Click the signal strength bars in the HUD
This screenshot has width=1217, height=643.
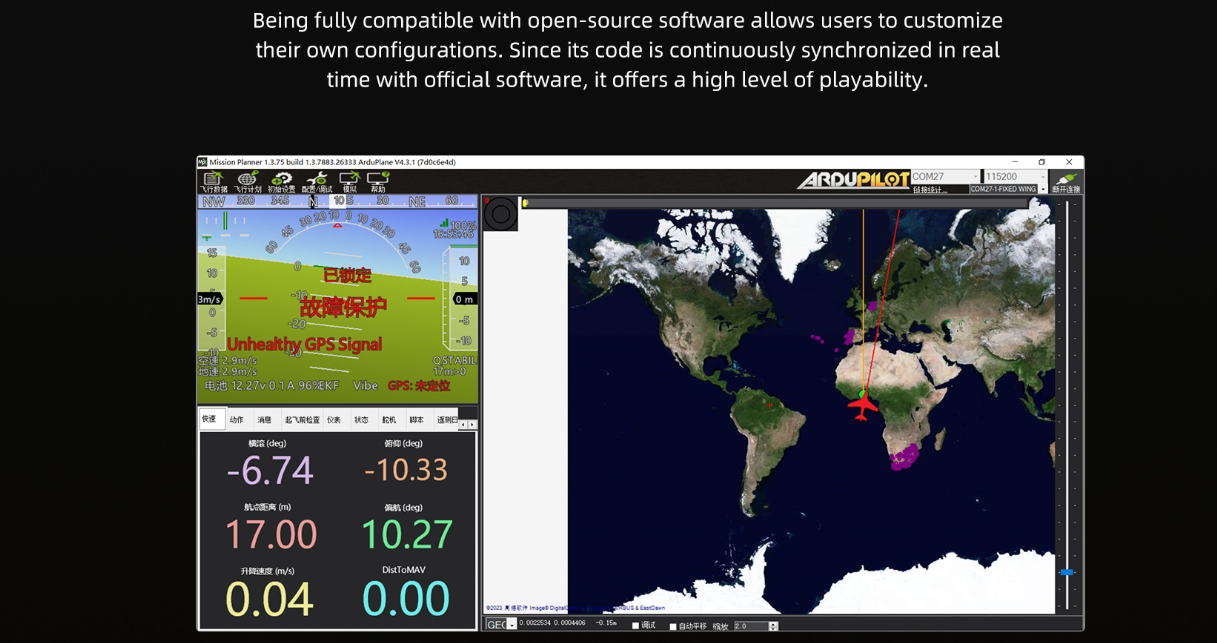(444, 222)
